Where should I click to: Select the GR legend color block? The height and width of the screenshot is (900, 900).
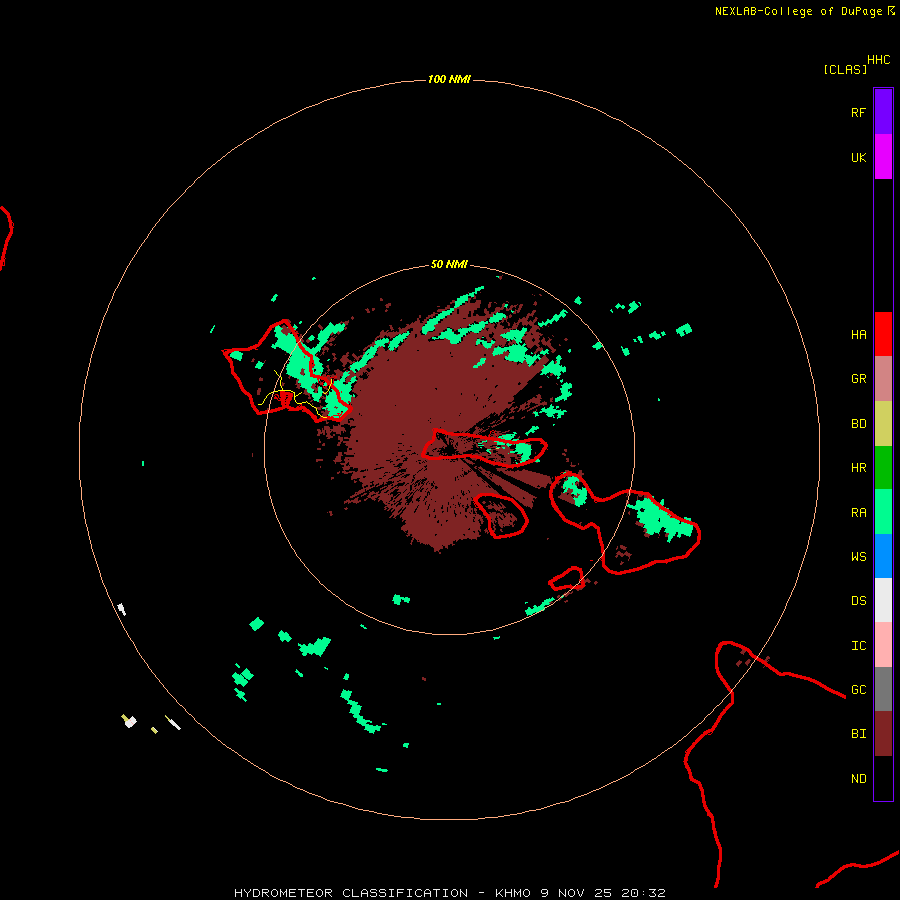tap(883, 378)
